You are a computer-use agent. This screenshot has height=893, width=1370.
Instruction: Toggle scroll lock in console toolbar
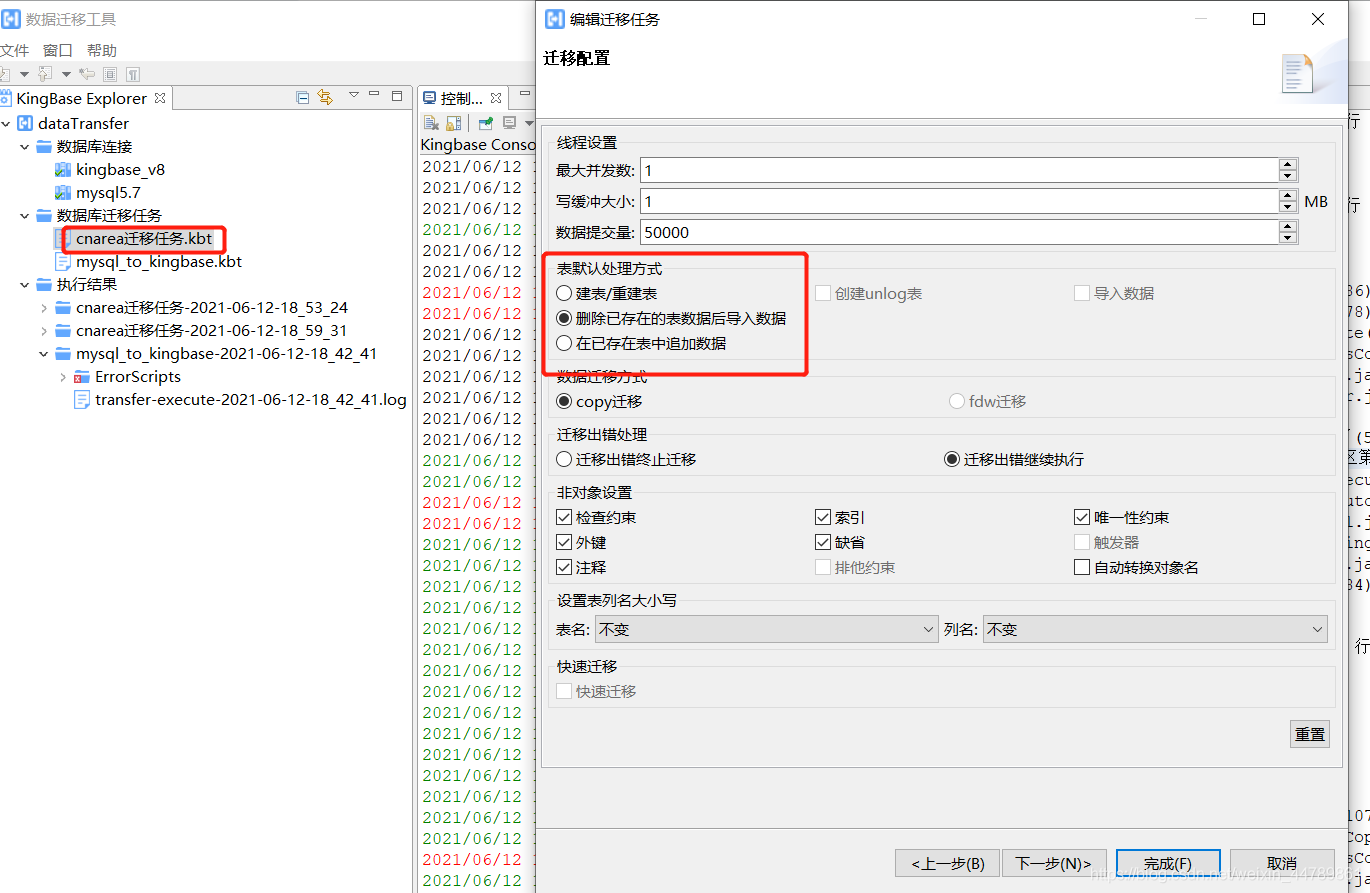(x=454, y=123)
